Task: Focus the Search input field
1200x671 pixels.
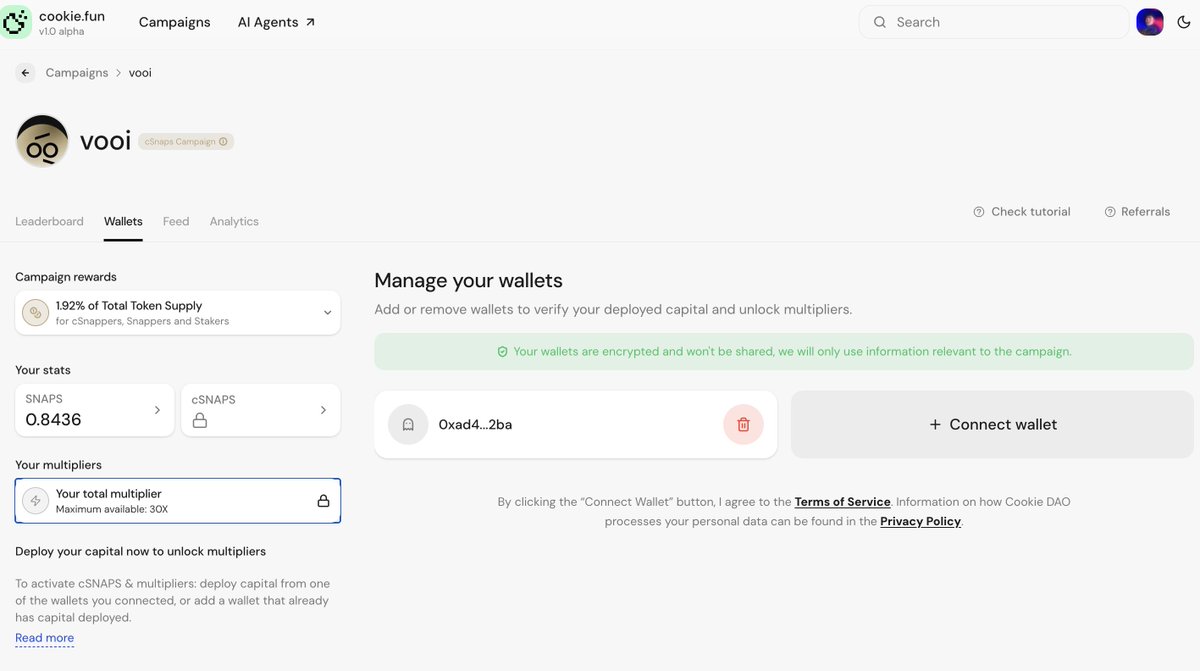Action: tap(994, 22)
